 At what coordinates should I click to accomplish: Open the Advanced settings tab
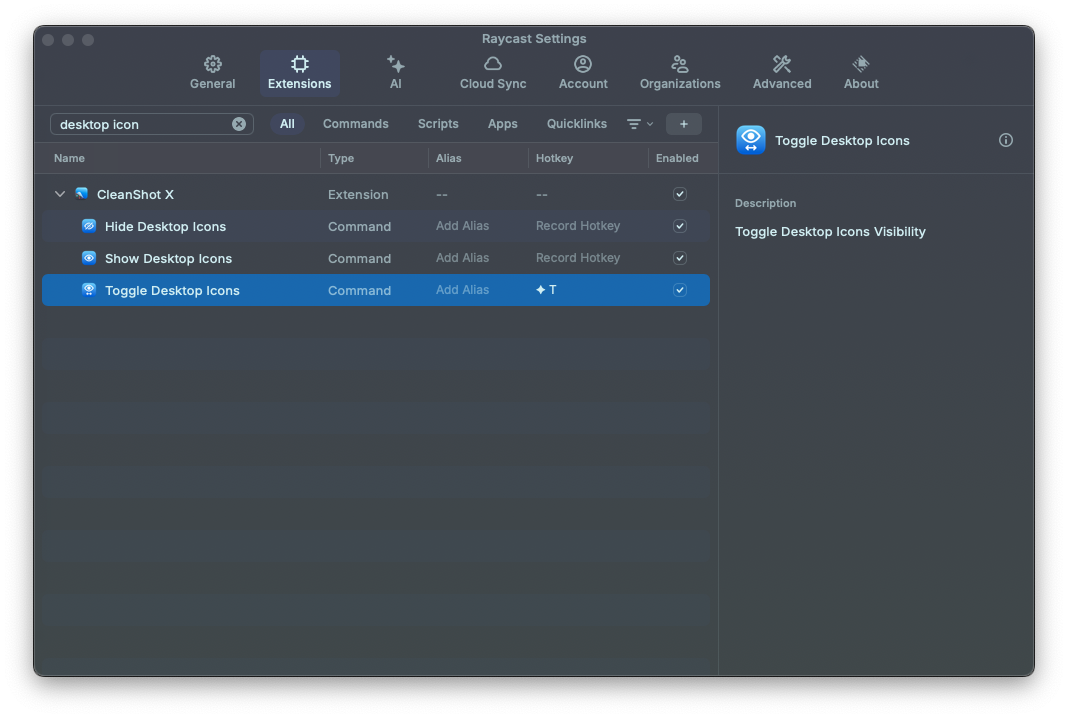pyautogui.click(x=782, y=73)
